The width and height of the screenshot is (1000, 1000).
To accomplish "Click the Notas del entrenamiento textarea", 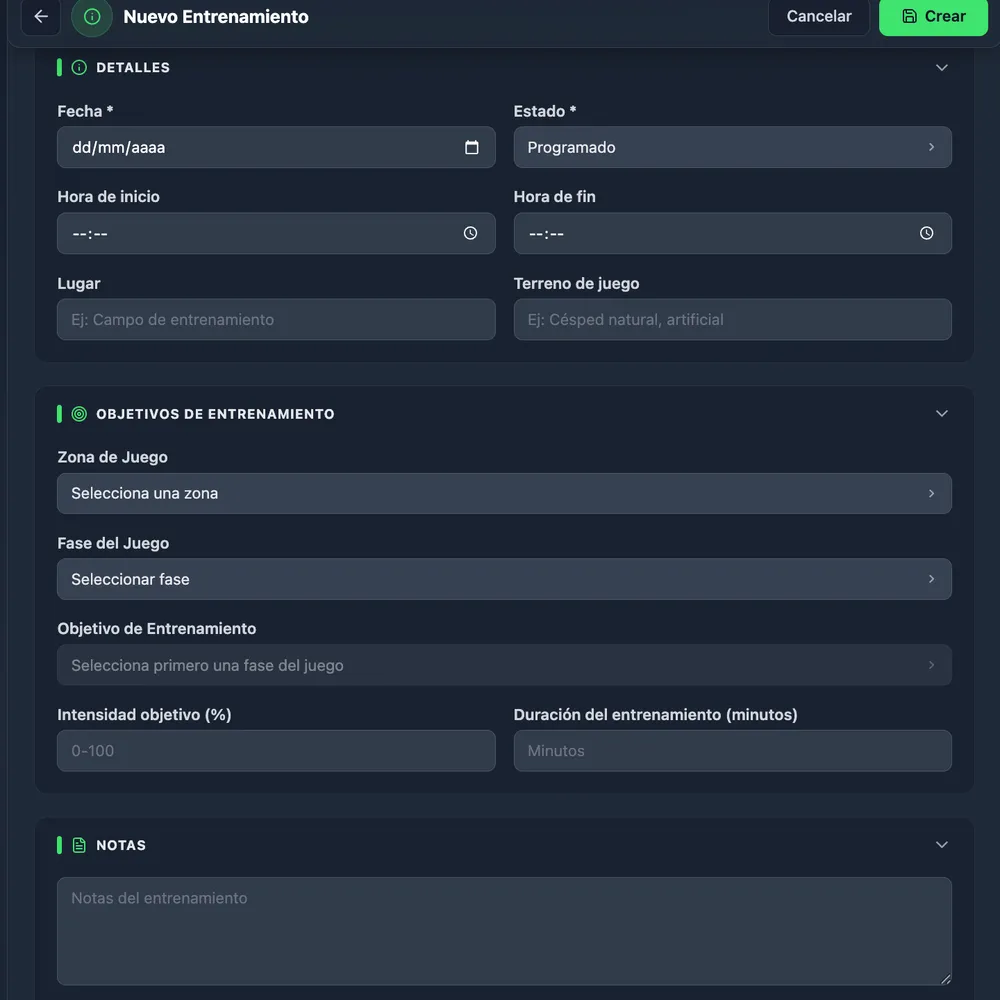I will [504, 931].
